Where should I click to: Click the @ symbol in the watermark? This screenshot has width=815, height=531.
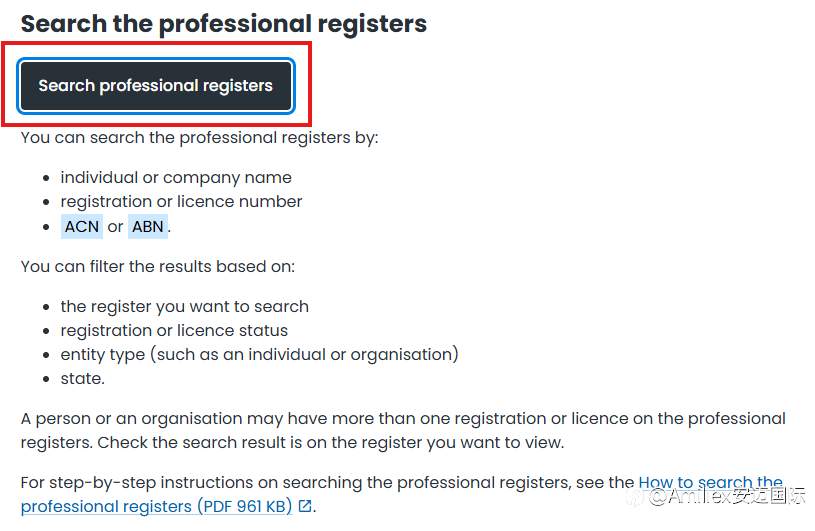[x=660, y=495]
